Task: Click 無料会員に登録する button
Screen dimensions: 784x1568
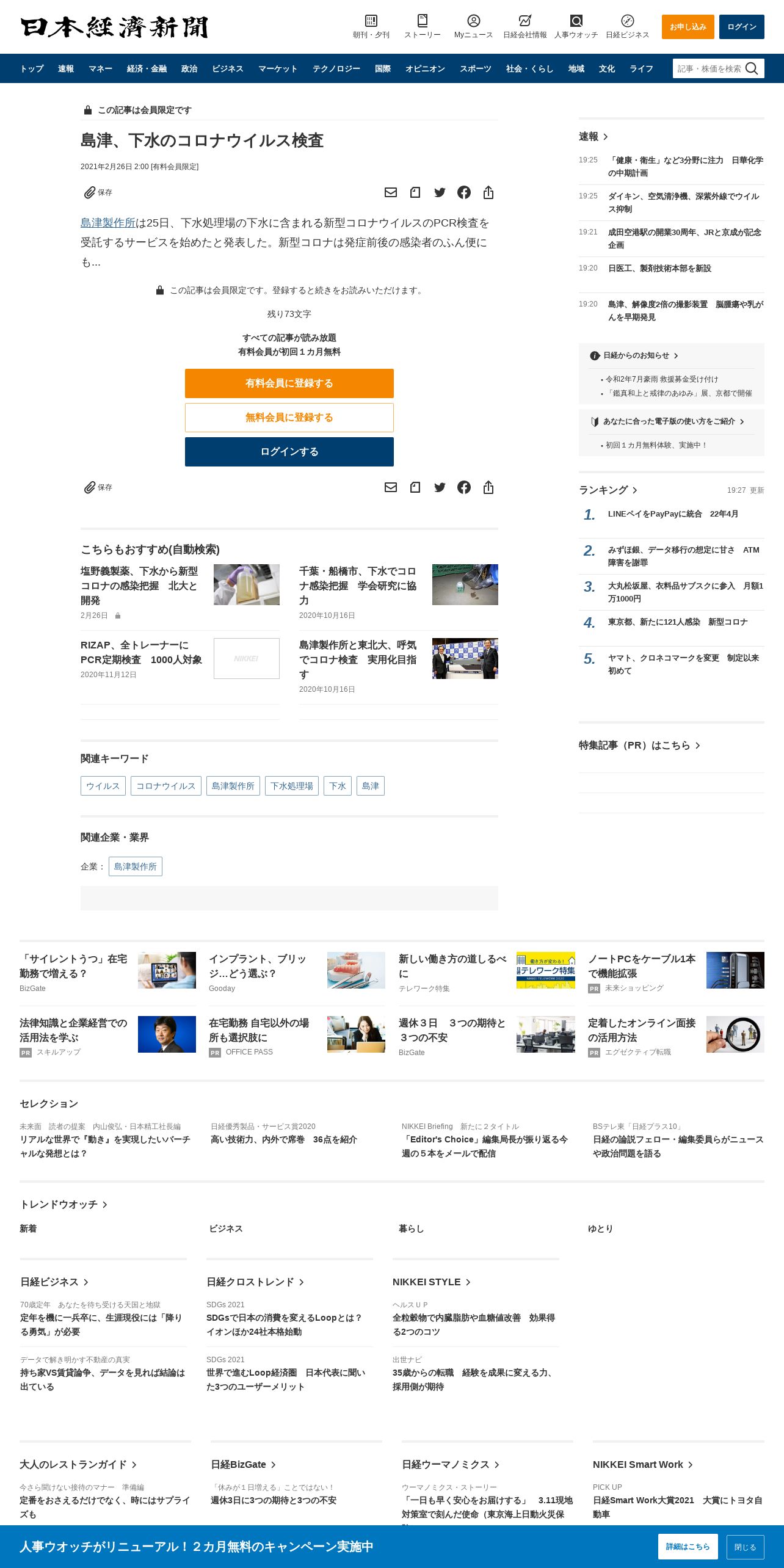Action: point(289,418)
